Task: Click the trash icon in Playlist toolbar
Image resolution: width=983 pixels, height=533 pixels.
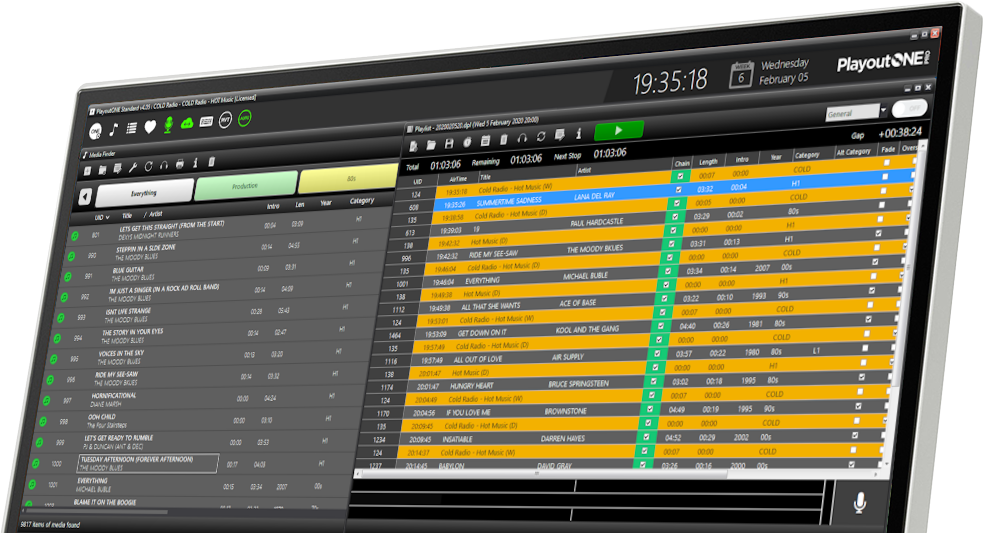Action: point(503,140)
